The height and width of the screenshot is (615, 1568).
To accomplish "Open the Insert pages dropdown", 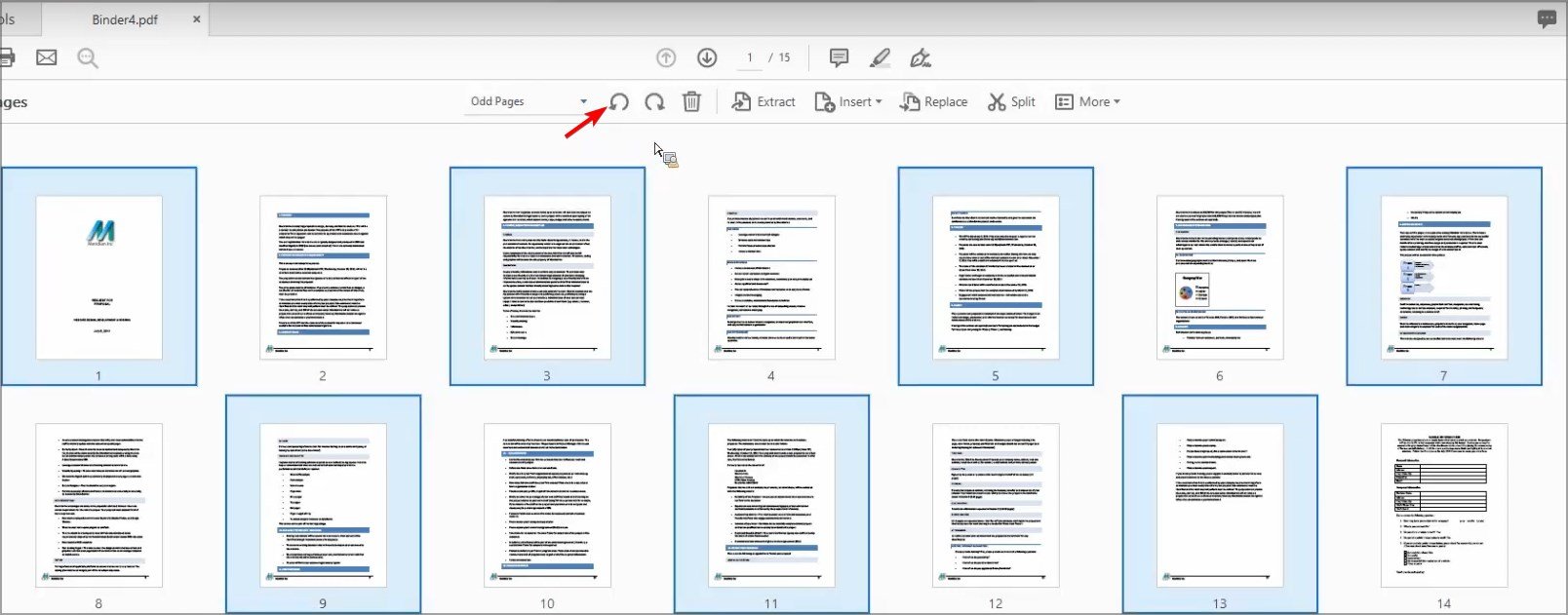I will [847, 101].
